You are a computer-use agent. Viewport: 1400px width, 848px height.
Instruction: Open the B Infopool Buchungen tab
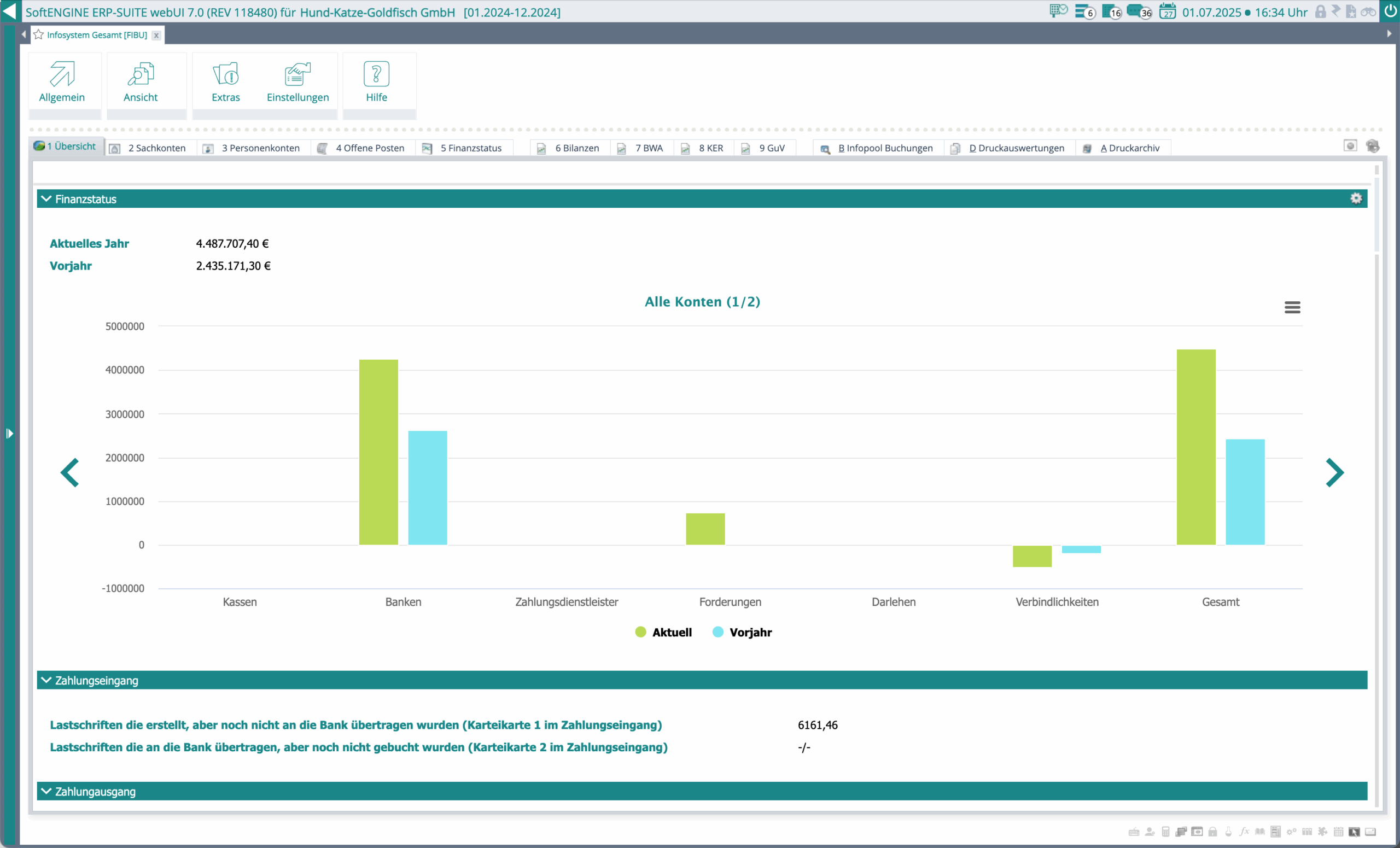(x=878, y=148)
